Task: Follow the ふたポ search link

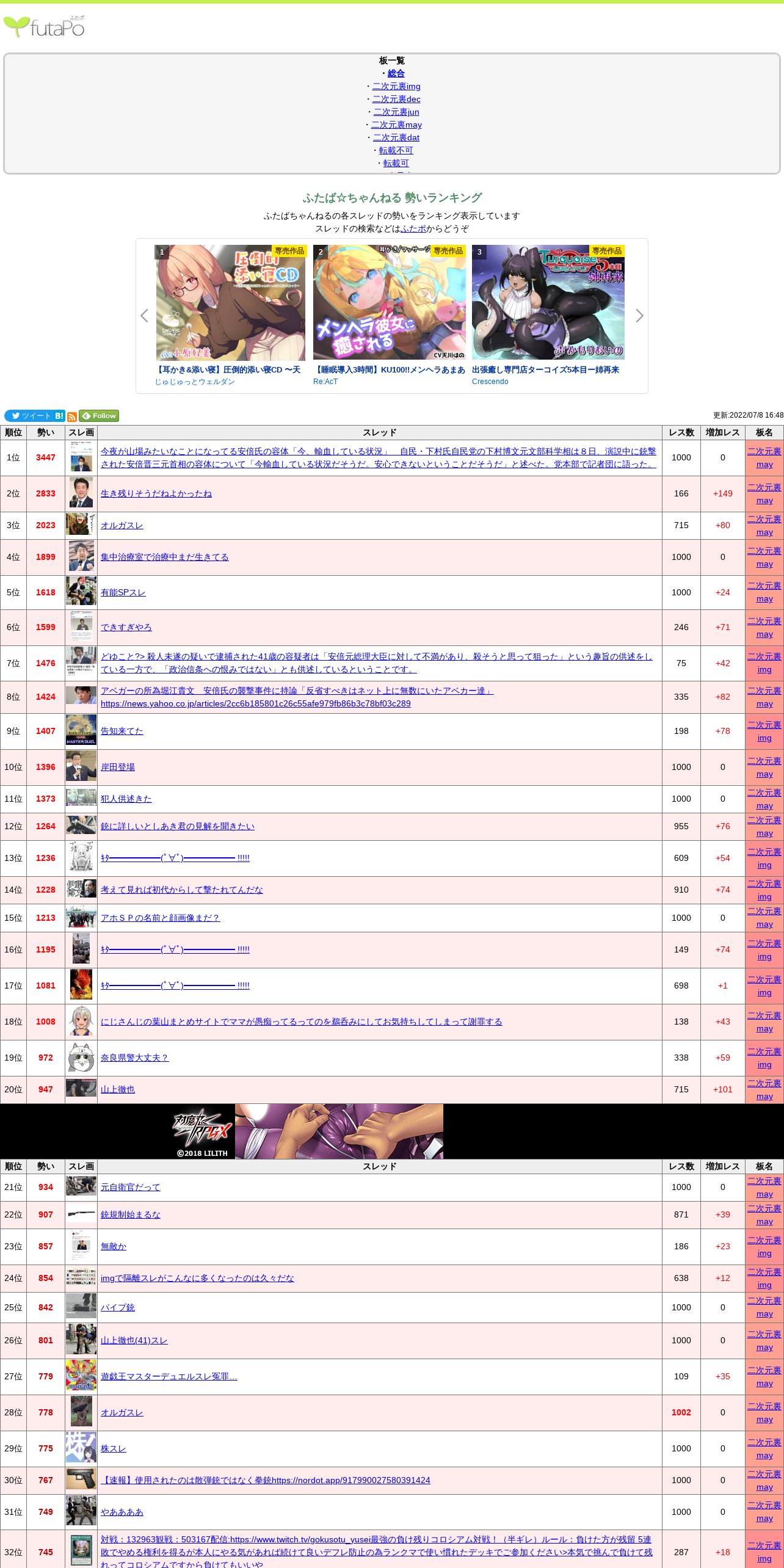Action: [413, 228]
